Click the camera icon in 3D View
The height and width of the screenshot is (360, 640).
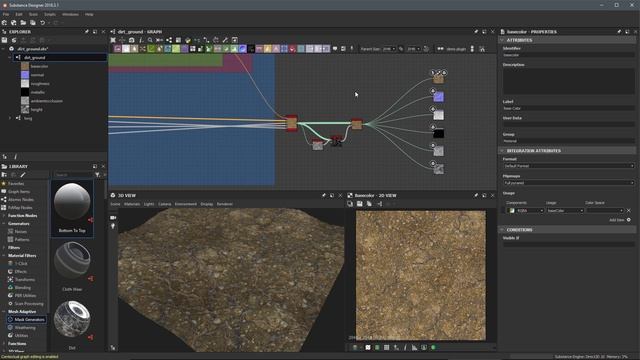coord(113,218)
